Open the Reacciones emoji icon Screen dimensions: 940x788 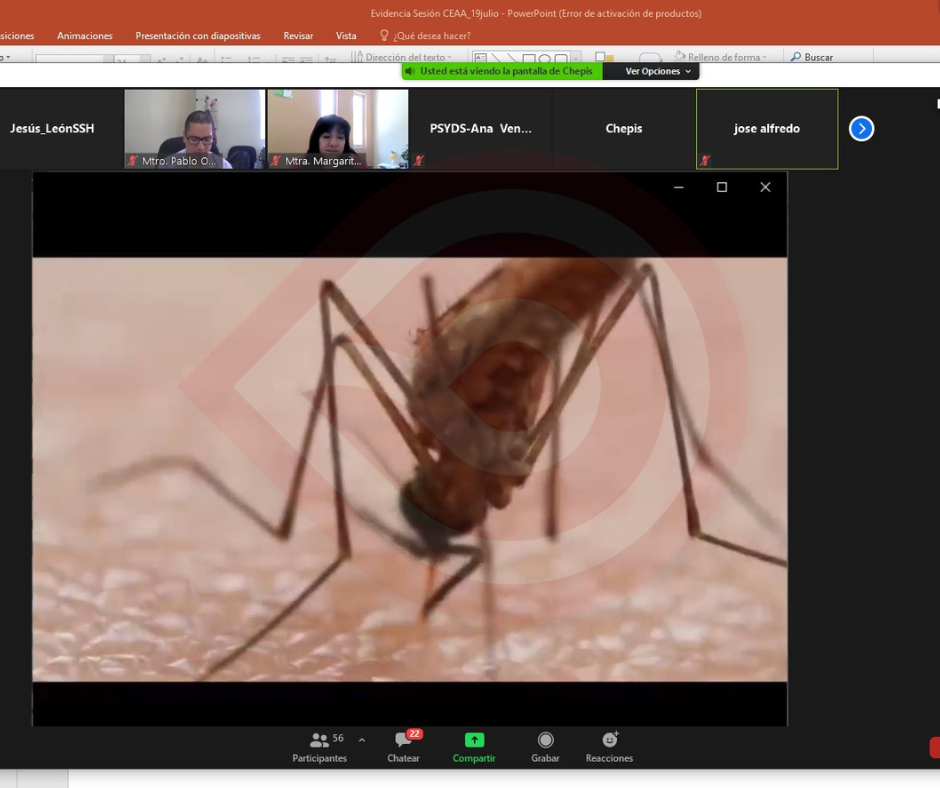pyautogui.click(x=609, y=741)
